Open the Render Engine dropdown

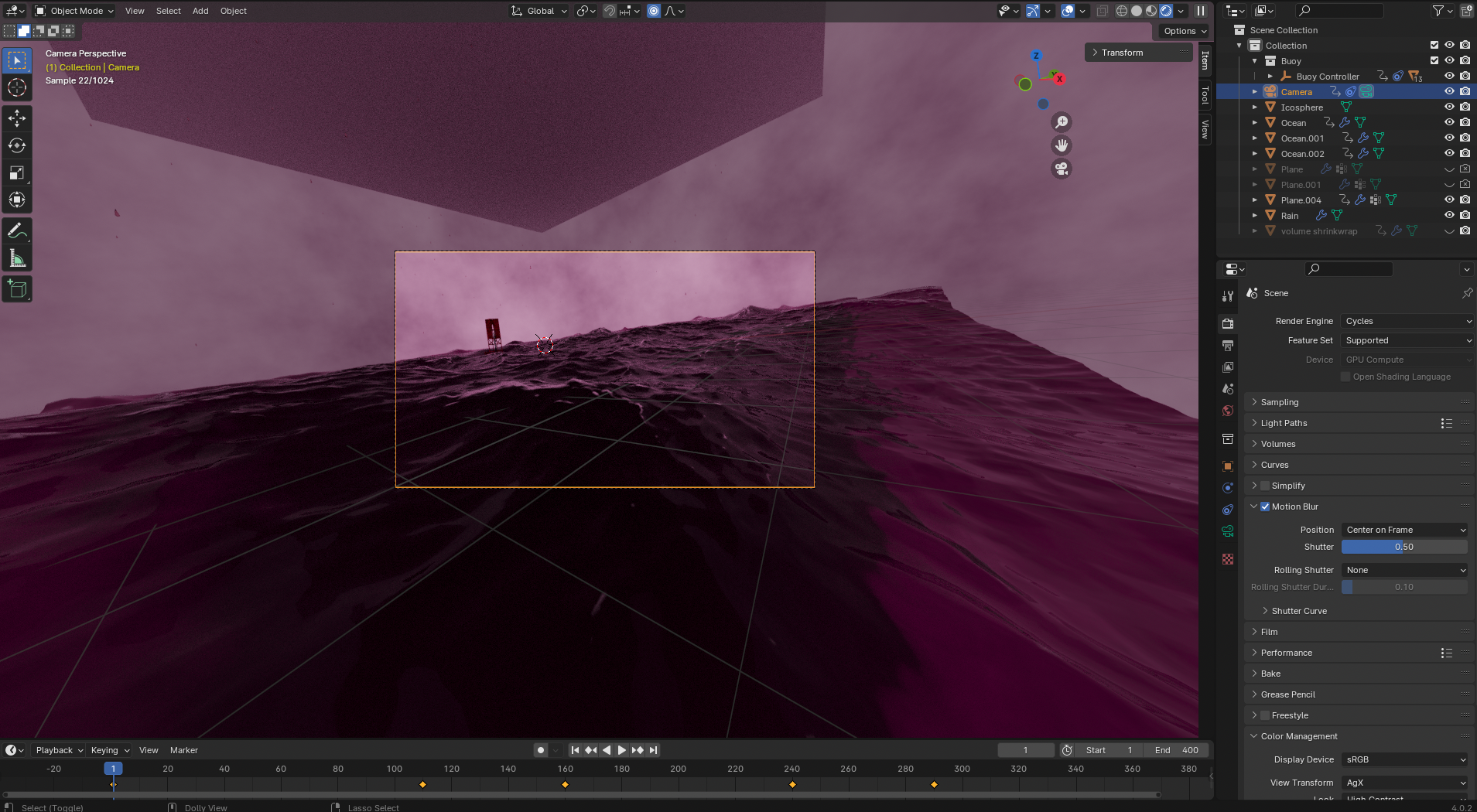click(1407, 321)
